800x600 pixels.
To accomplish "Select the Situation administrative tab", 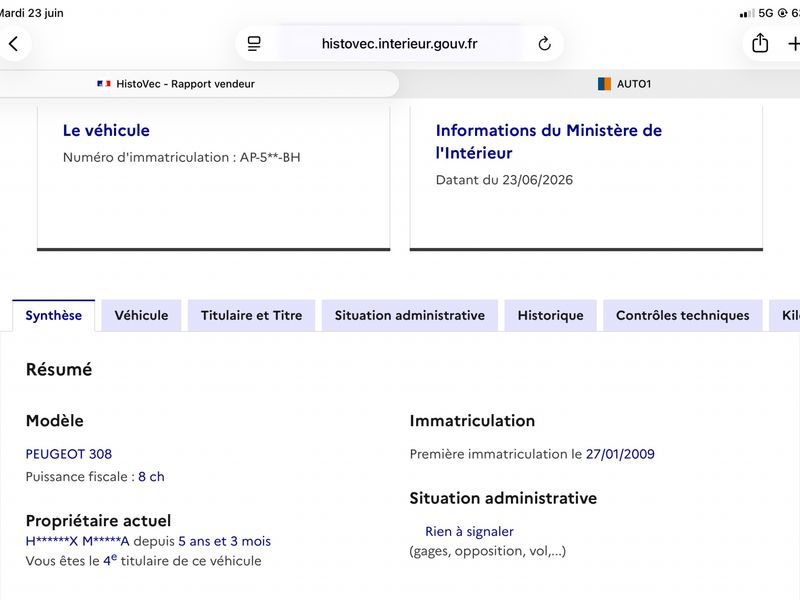I will click(410, 315).
